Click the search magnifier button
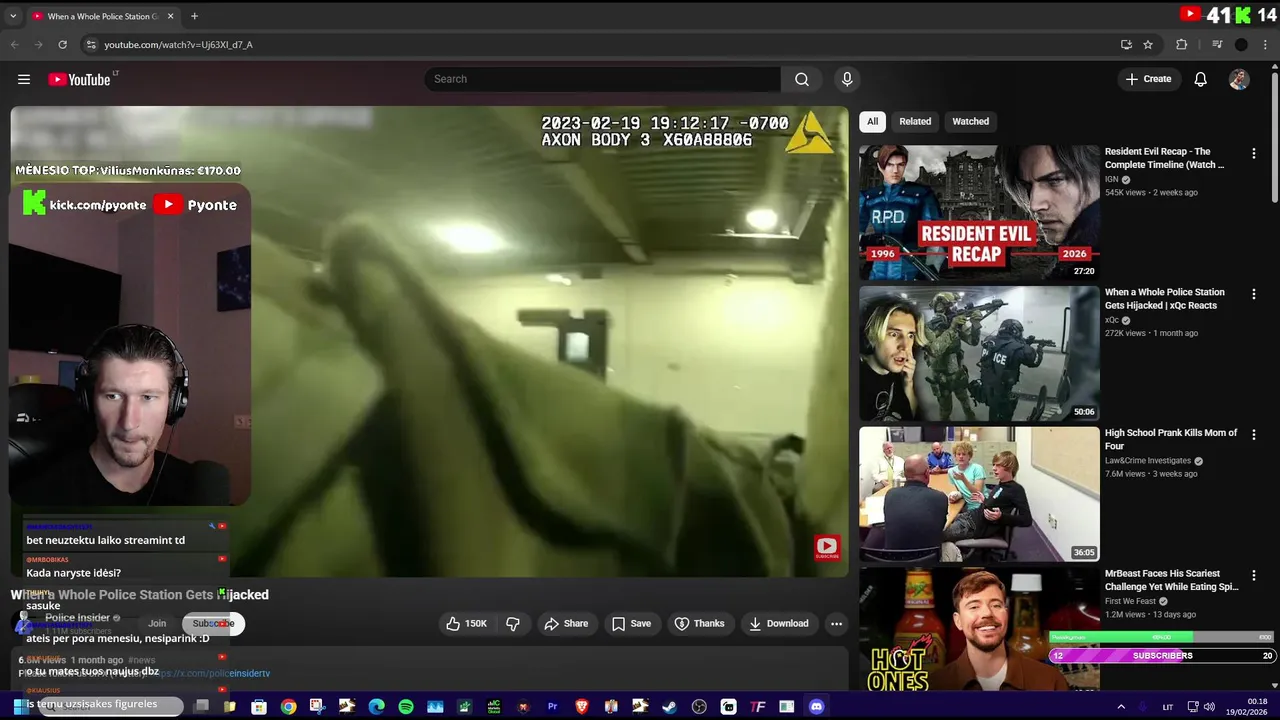1280x720 pixels. (802, 79)
